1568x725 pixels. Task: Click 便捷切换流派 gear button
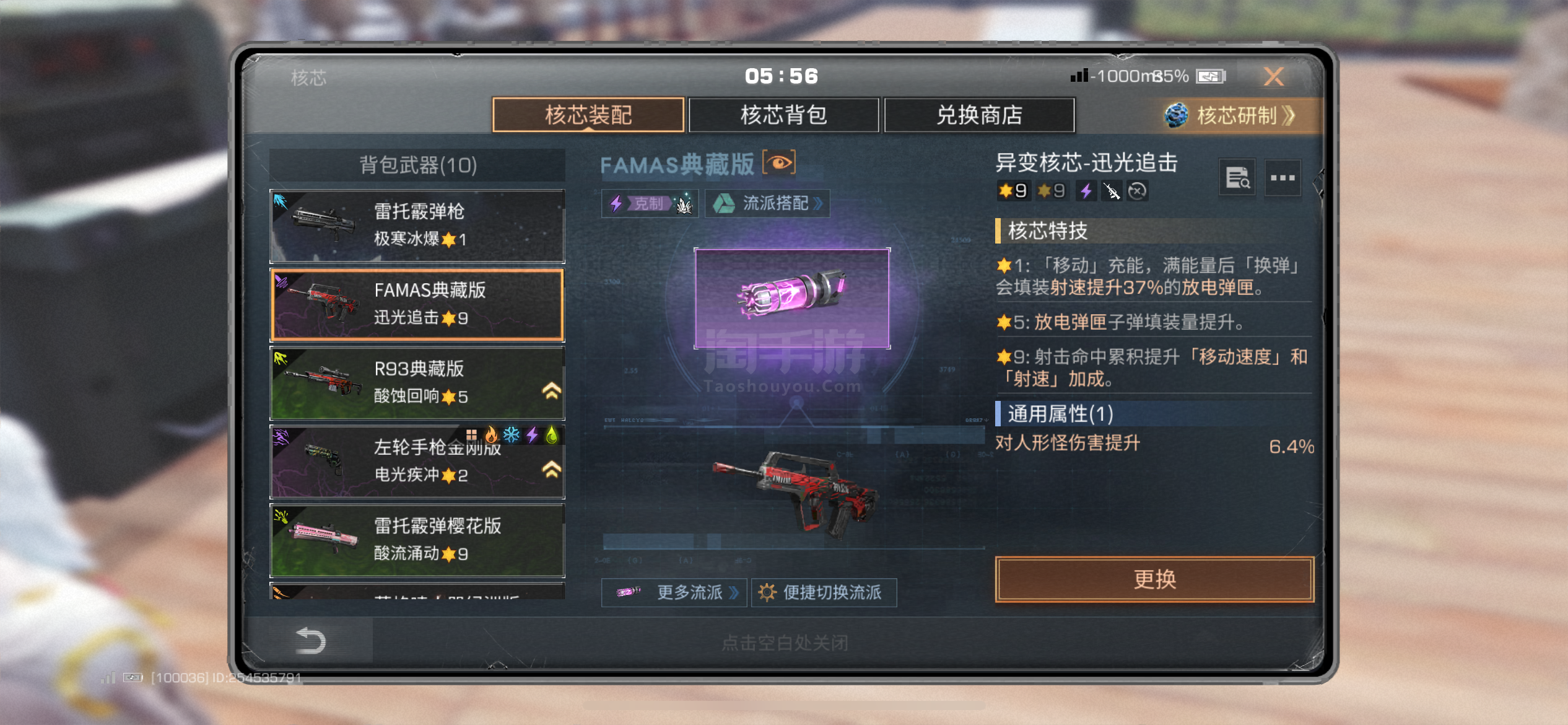tap(824, 592)
